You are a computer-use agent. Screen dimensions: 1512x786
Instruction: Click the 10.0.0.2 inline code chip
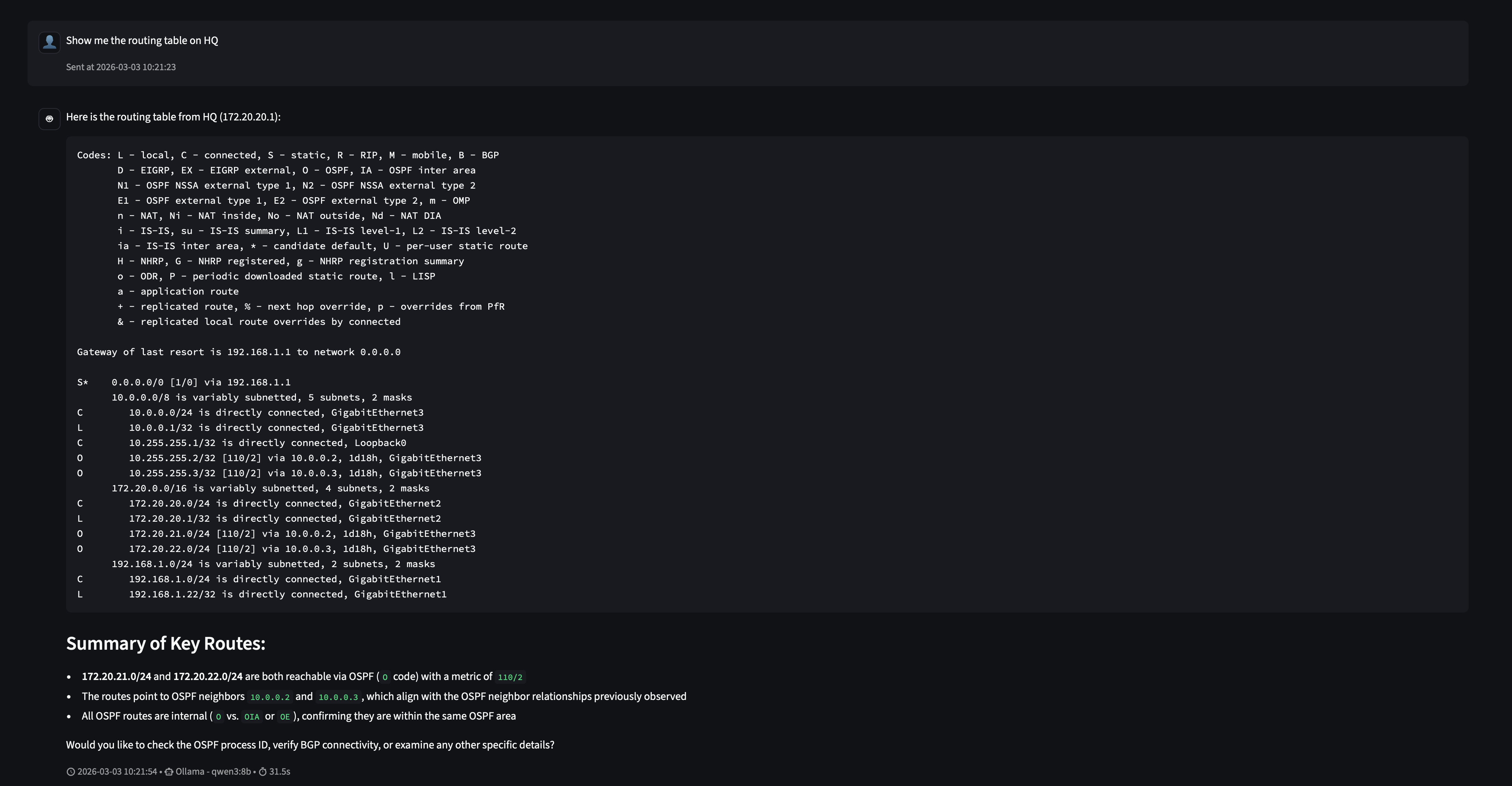[x=270, y=697]
